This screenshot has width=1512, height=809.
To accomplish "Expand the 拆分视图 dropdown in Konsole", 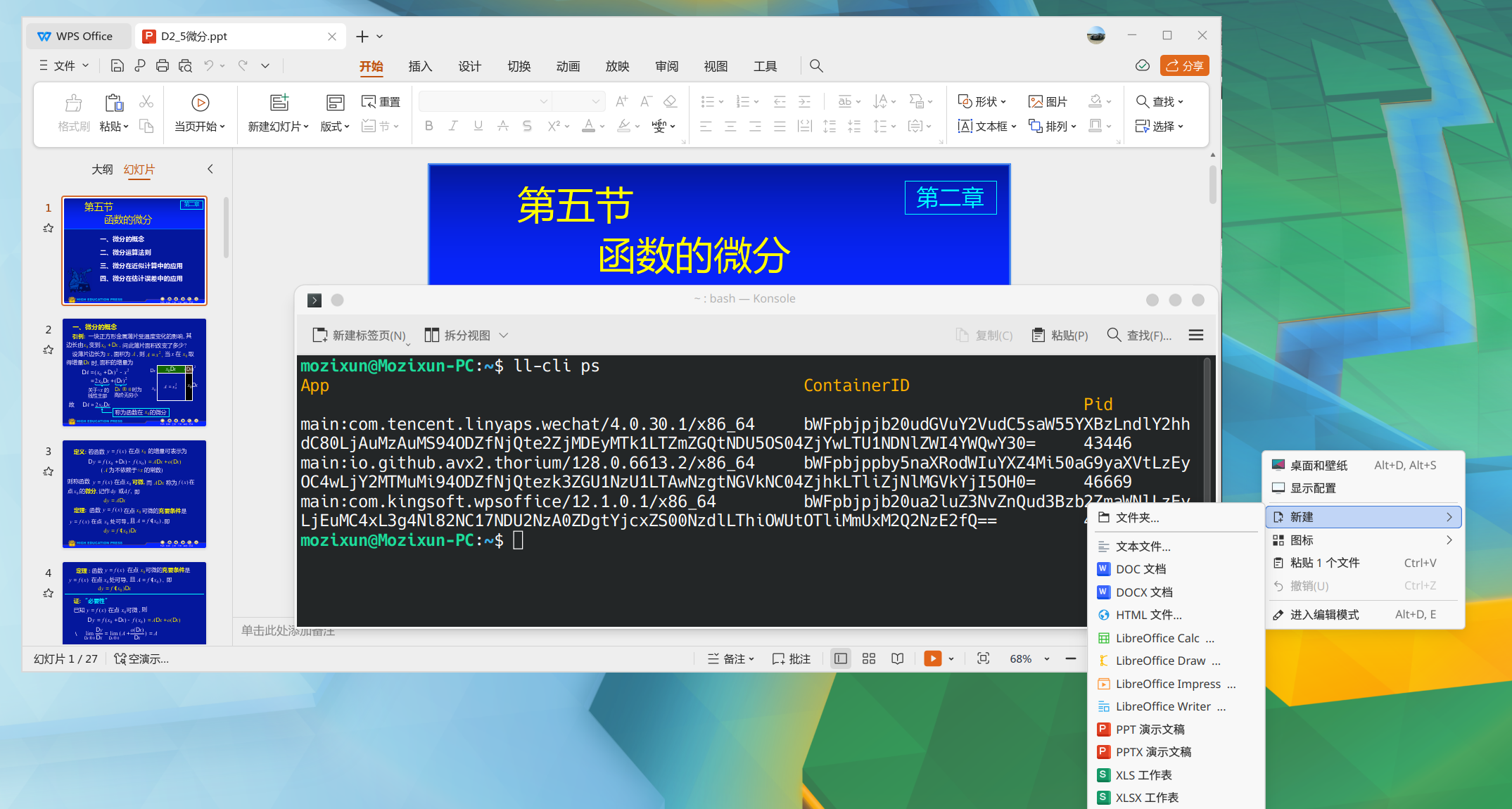I will [x=504, y=335].
